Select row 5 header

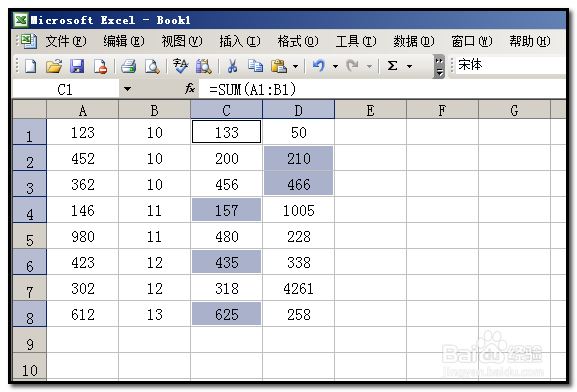click(30, 236)
